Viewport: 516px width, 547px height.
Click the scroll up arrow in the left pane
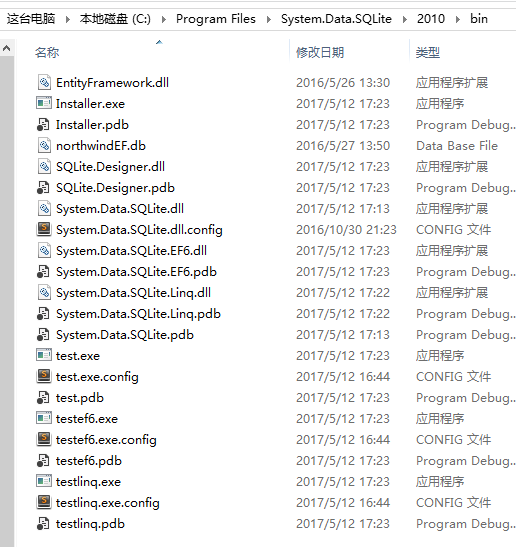click(7, 48)
